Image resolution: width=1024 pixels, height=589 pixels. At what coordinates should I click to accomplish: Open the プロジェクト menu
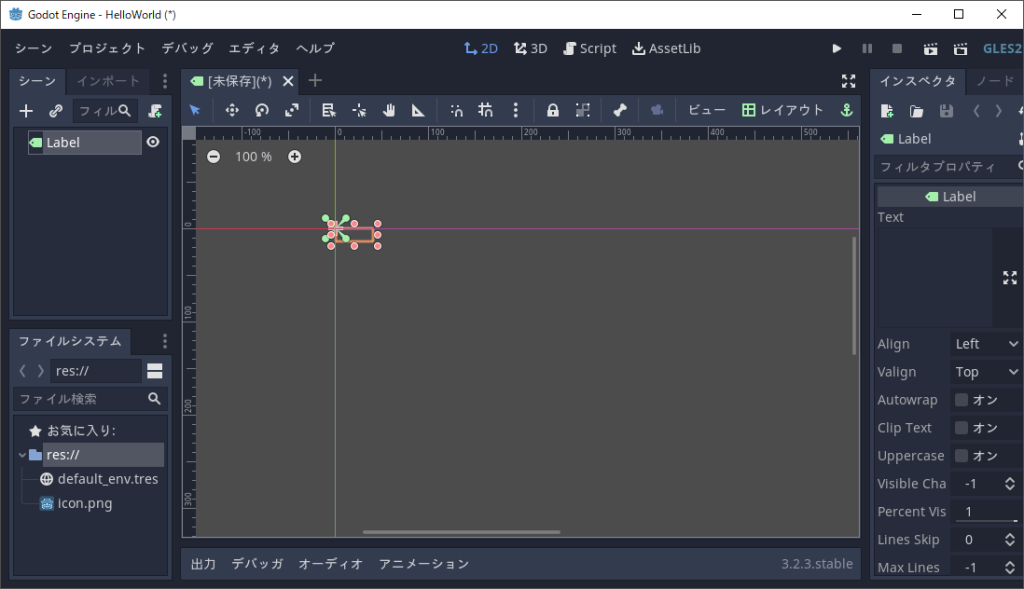[107, 48]
